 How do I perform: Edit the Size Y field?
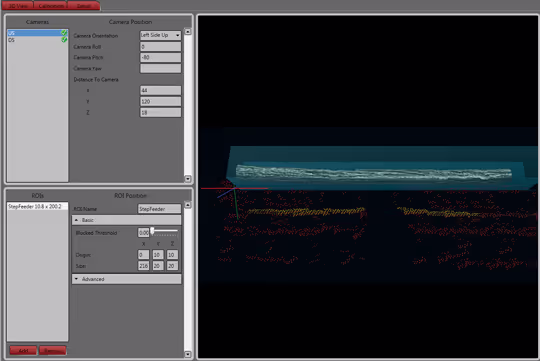click(158, 266)
